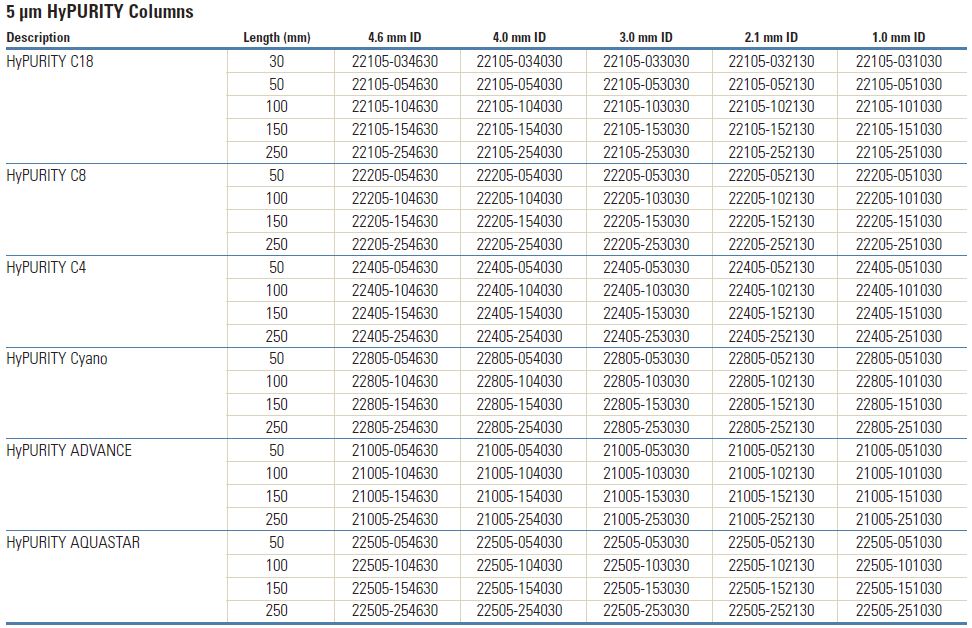
Task: Select cell 22105-154030
Action: (519, 130)
